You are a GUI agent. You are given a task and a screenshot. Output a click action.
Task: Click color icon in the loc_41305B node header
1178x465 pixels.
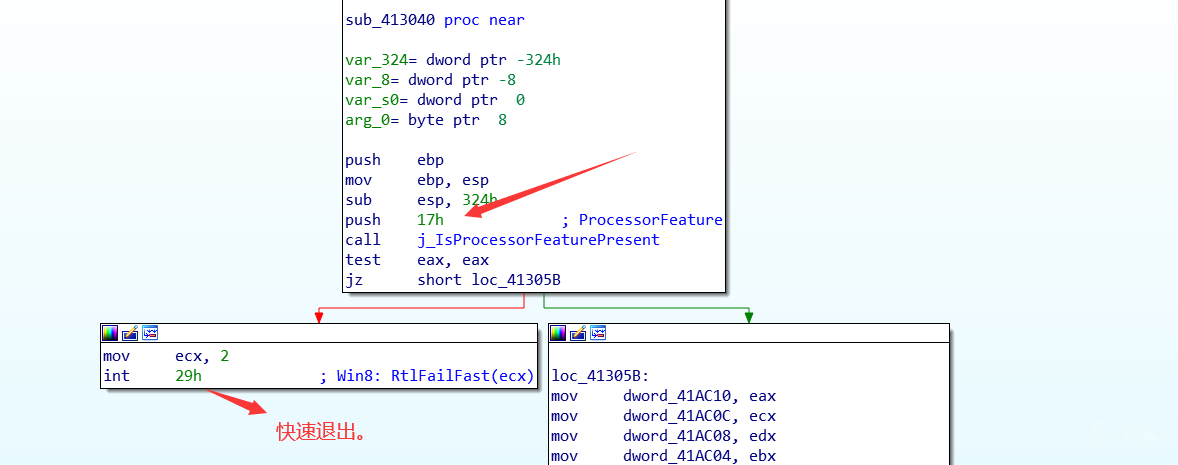pos(559,333)
